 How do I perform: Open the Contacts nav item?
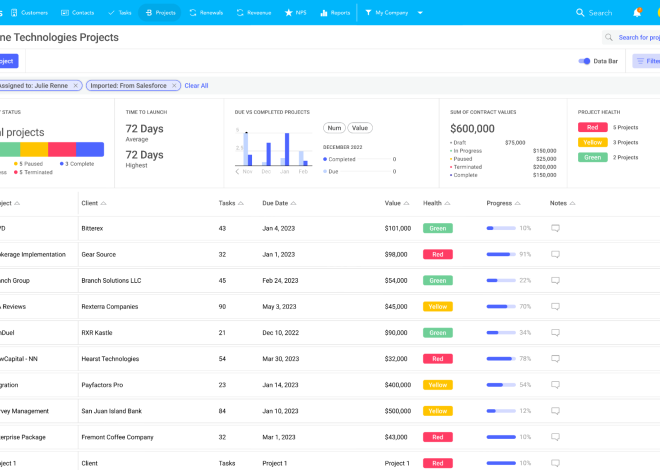[77, 13]
